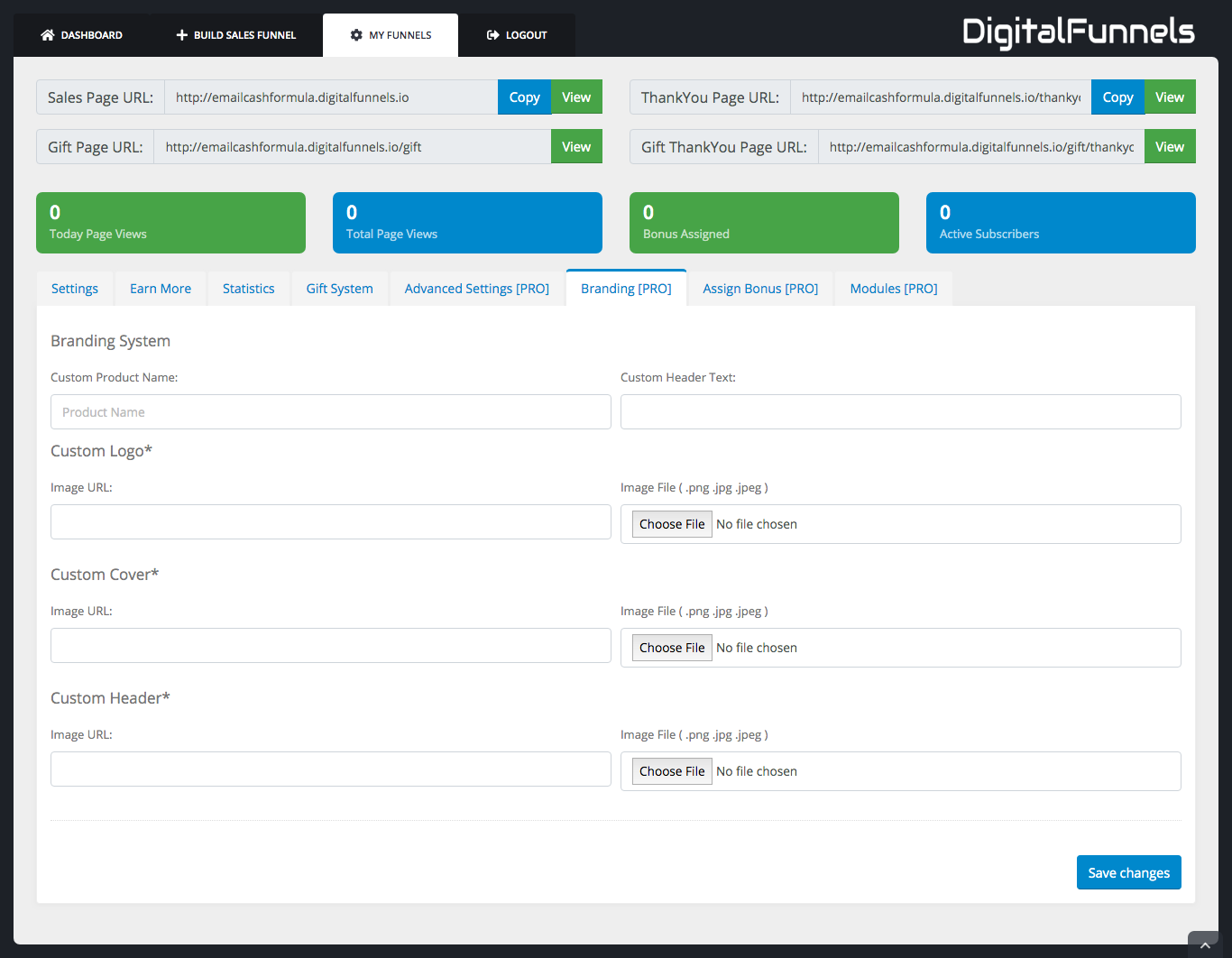Select the Branding [PRO] tab

[x=627, y=289]
